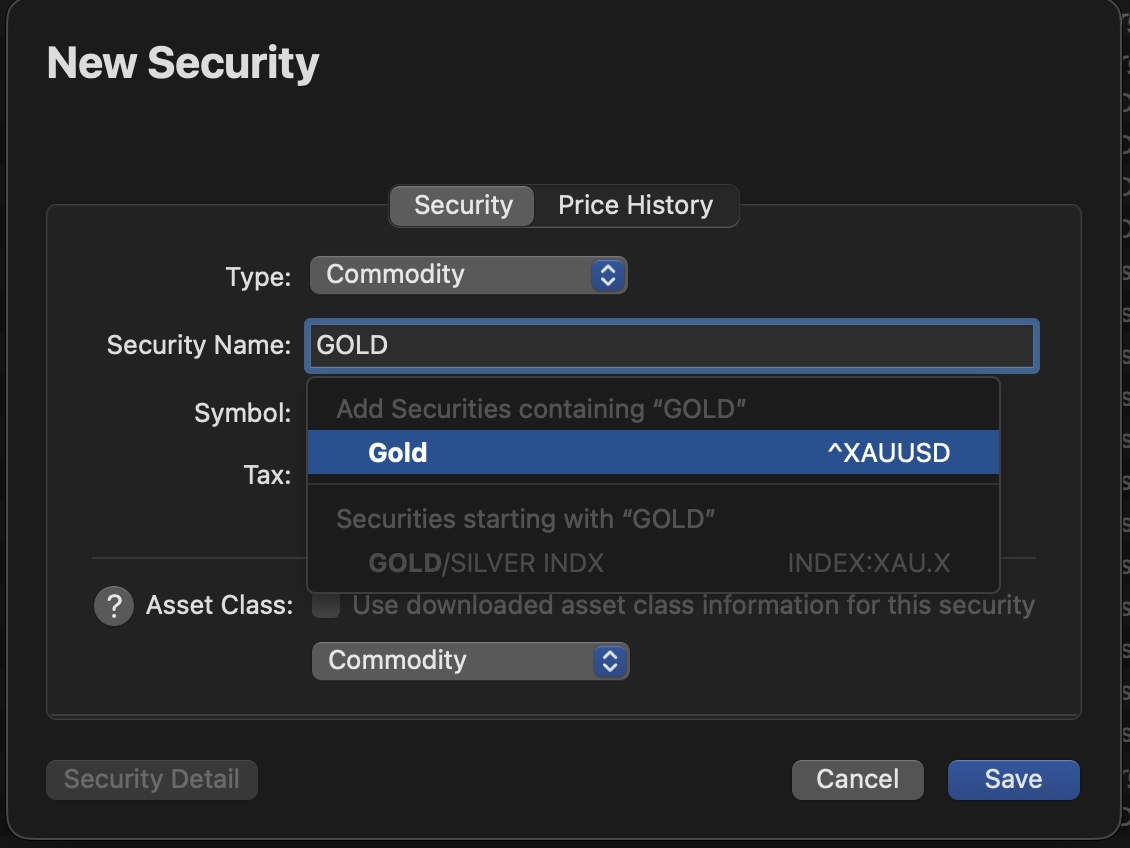Click the "Add Securities containing GOLD" header
This screenshot has height=848, width=1130.
(542, 409)
